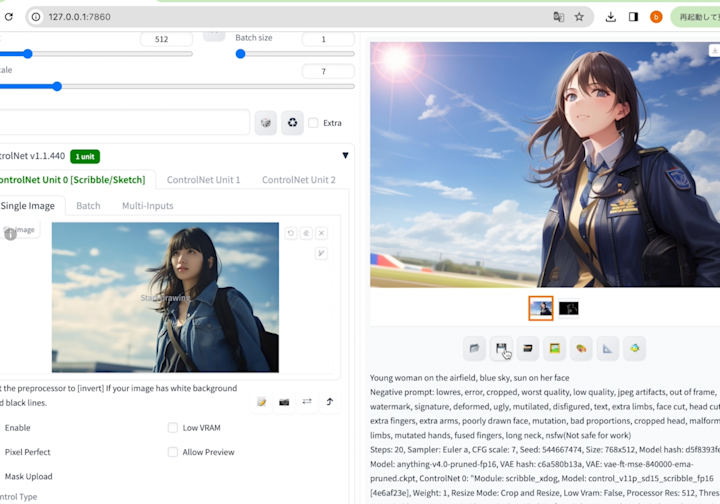The height and width of the screenshot is (504, 720).
Task: Click the CFG scale slider handle
Action: pyautogui.click(x=57, y=86)
